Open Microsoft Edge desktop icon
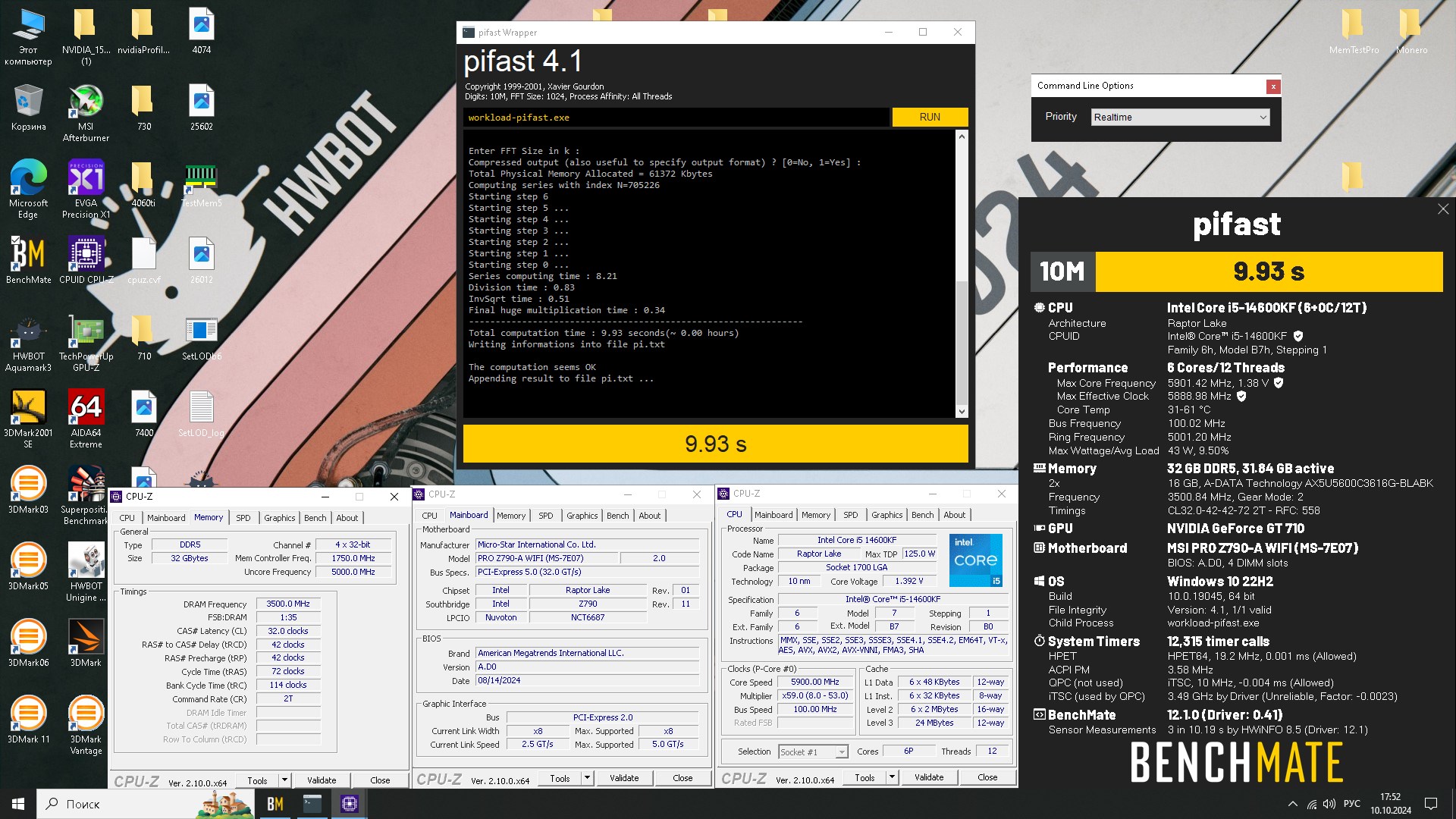The image size is (1456, 819). coord(28,190)
